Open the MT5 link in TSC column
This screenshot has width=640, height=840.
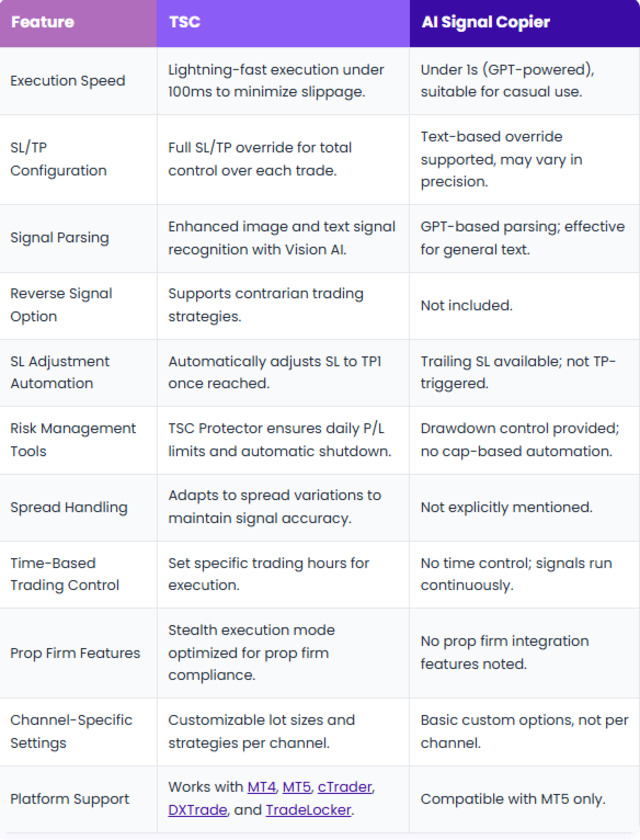coord(296,787)
